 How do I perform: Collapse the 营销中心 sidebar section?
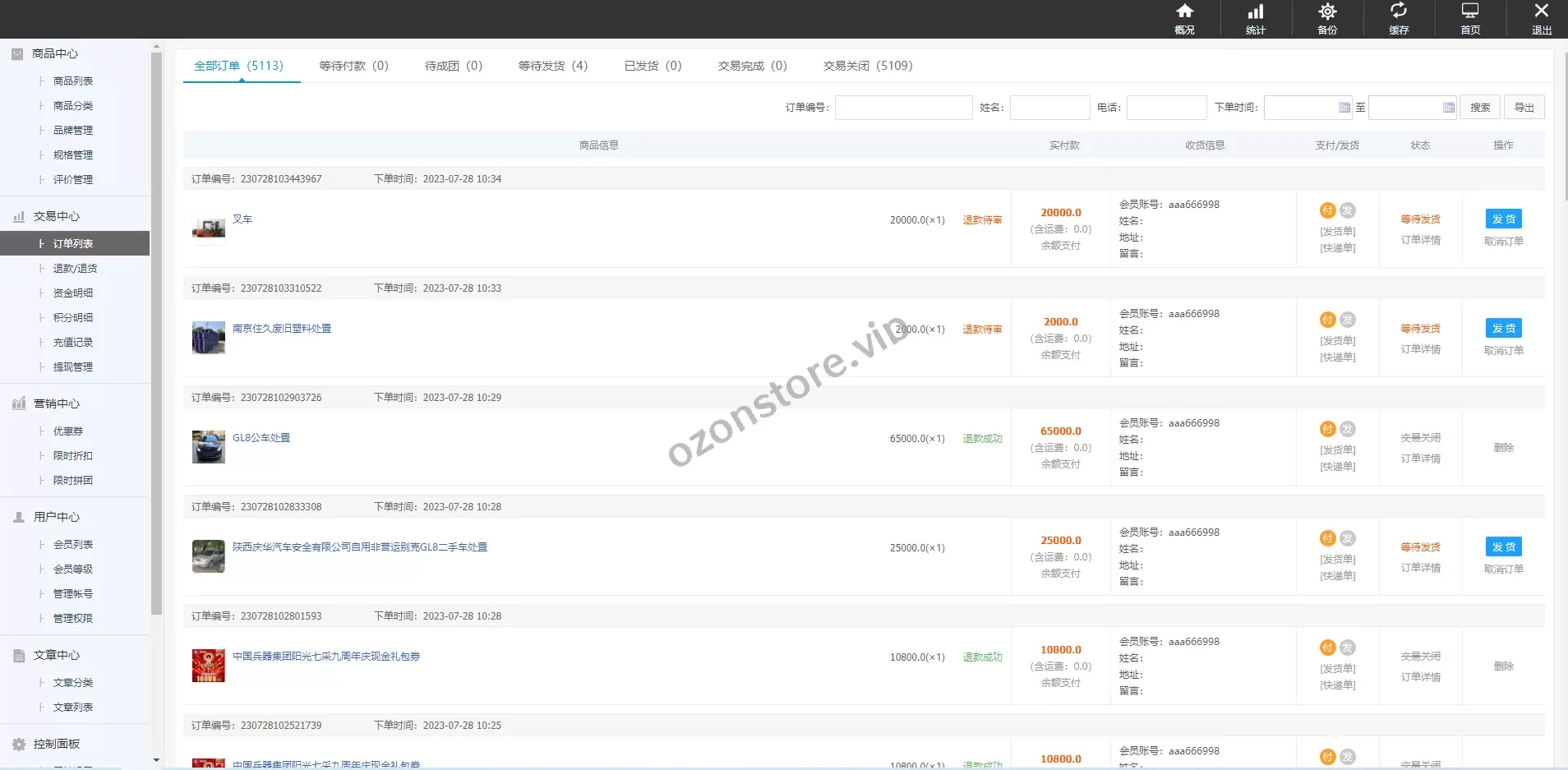click(56, 403)
